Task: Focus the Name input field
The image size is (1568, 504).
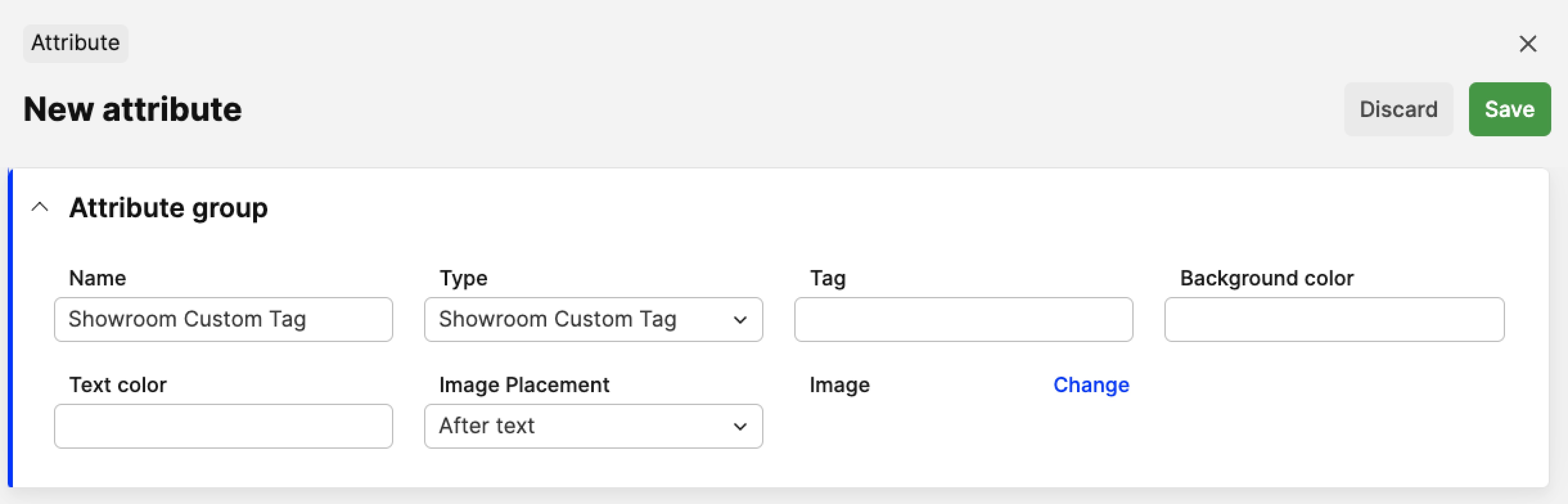Action: [x=223, y=319]
